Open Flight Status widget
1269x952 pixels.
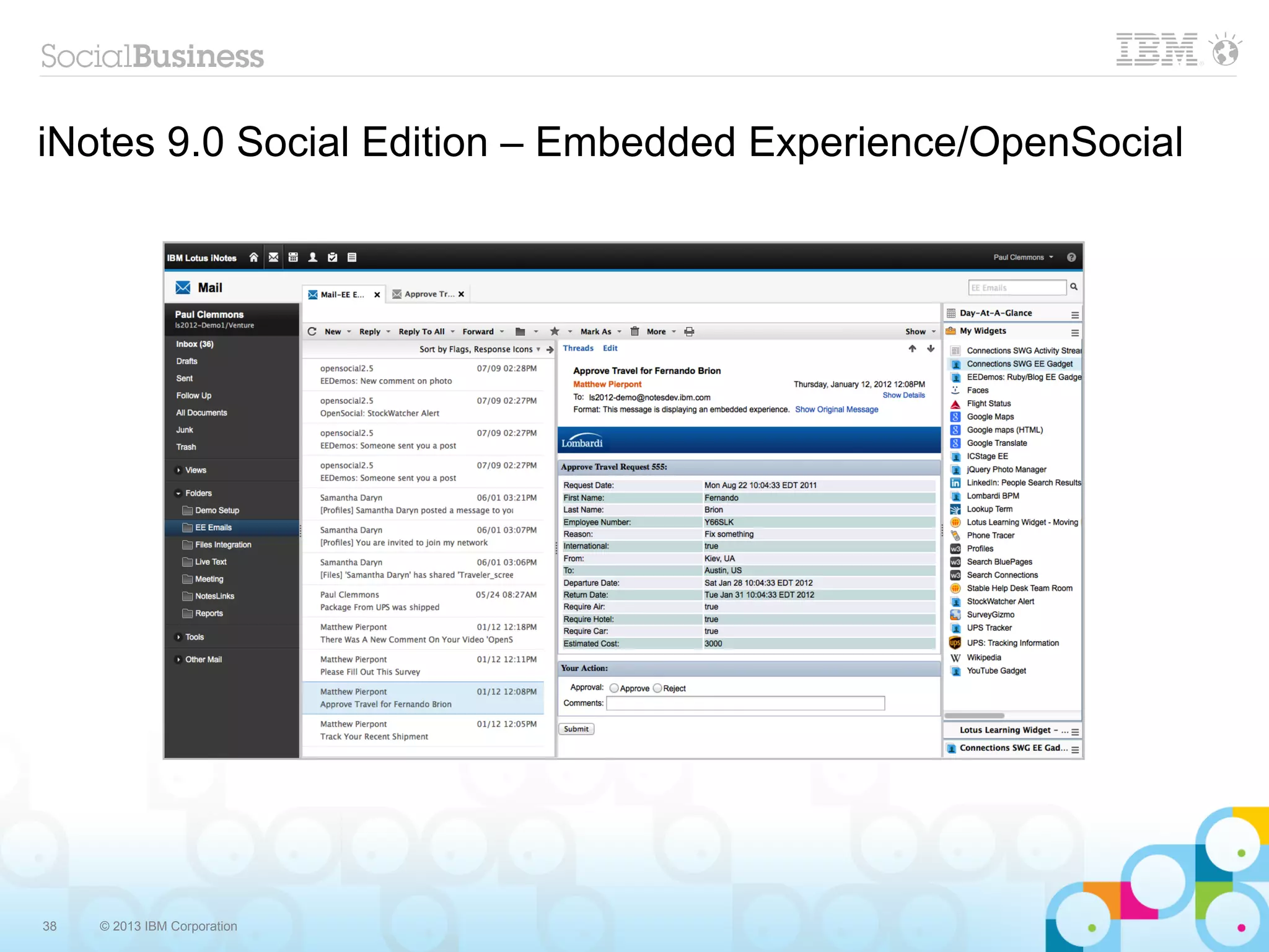coord(989,404)
